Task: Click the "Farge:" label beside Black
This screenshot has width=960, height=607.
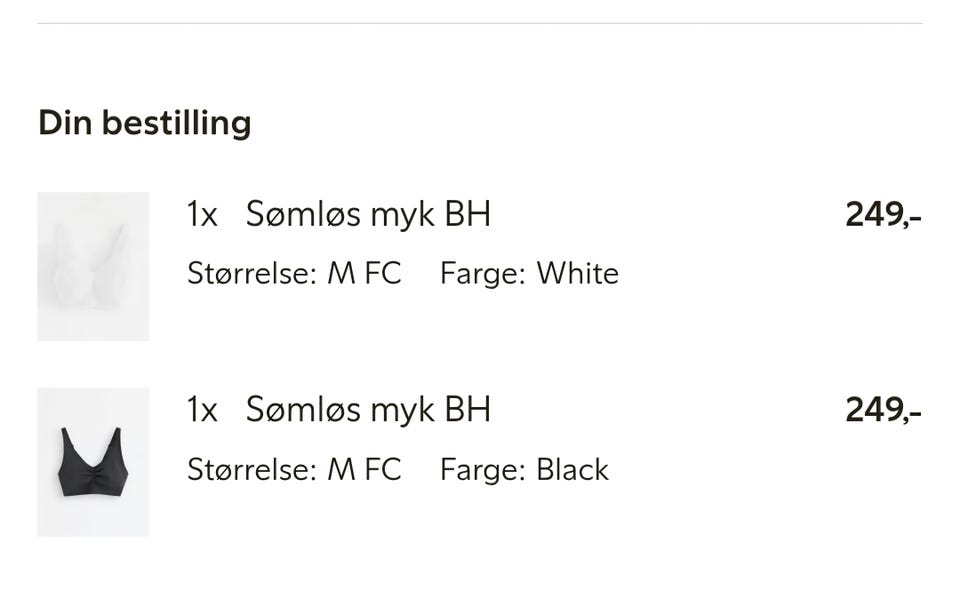Action: point(482,470)
